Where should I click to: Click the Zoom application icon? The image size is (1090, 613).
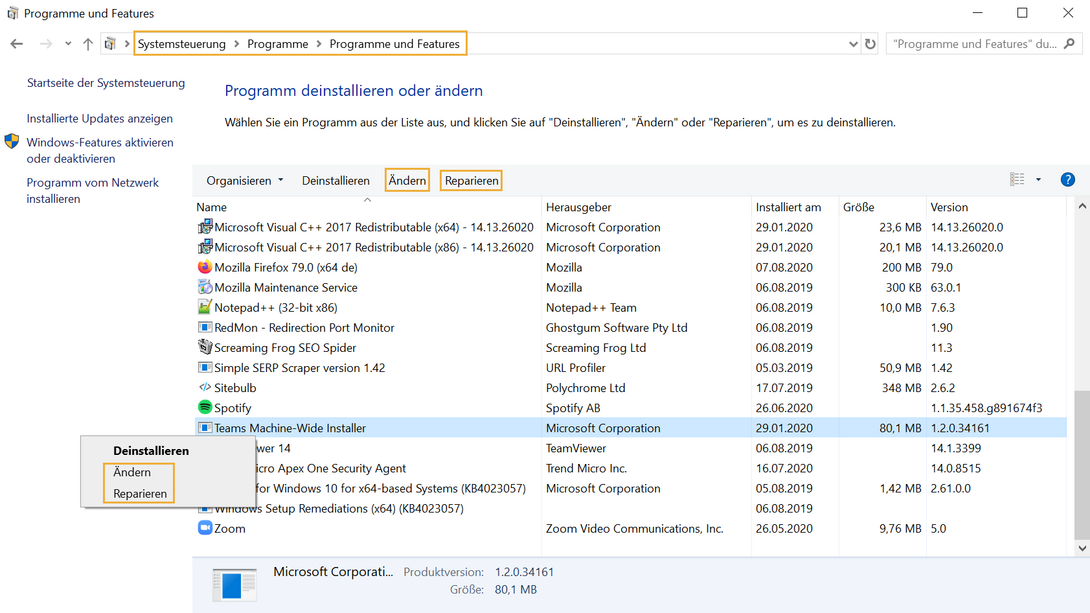(x=205, y=528)
